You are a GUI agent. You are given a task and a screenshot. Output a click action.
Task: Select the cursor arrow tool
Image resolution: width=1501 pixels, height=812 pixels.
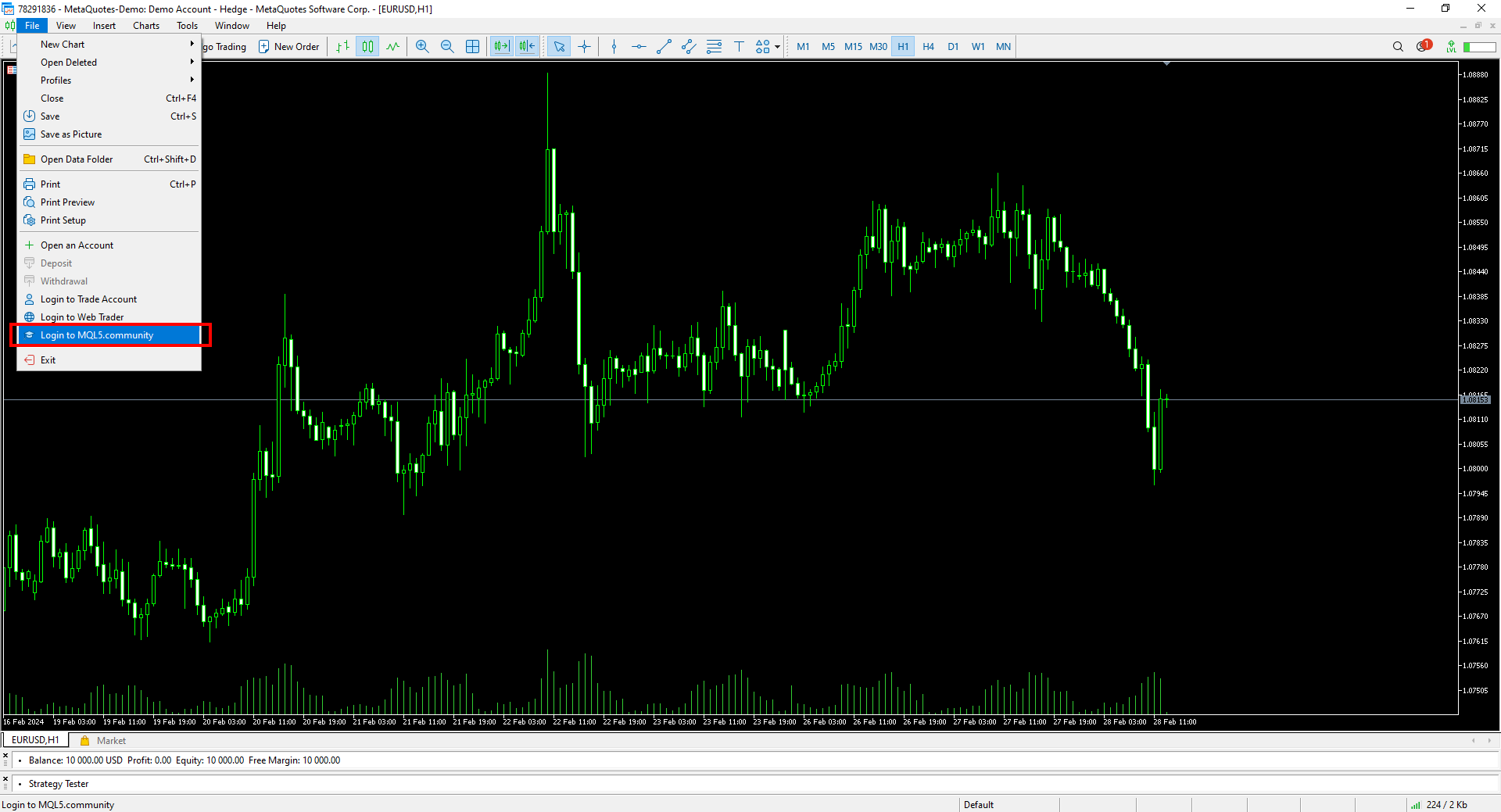pos(559,47)
